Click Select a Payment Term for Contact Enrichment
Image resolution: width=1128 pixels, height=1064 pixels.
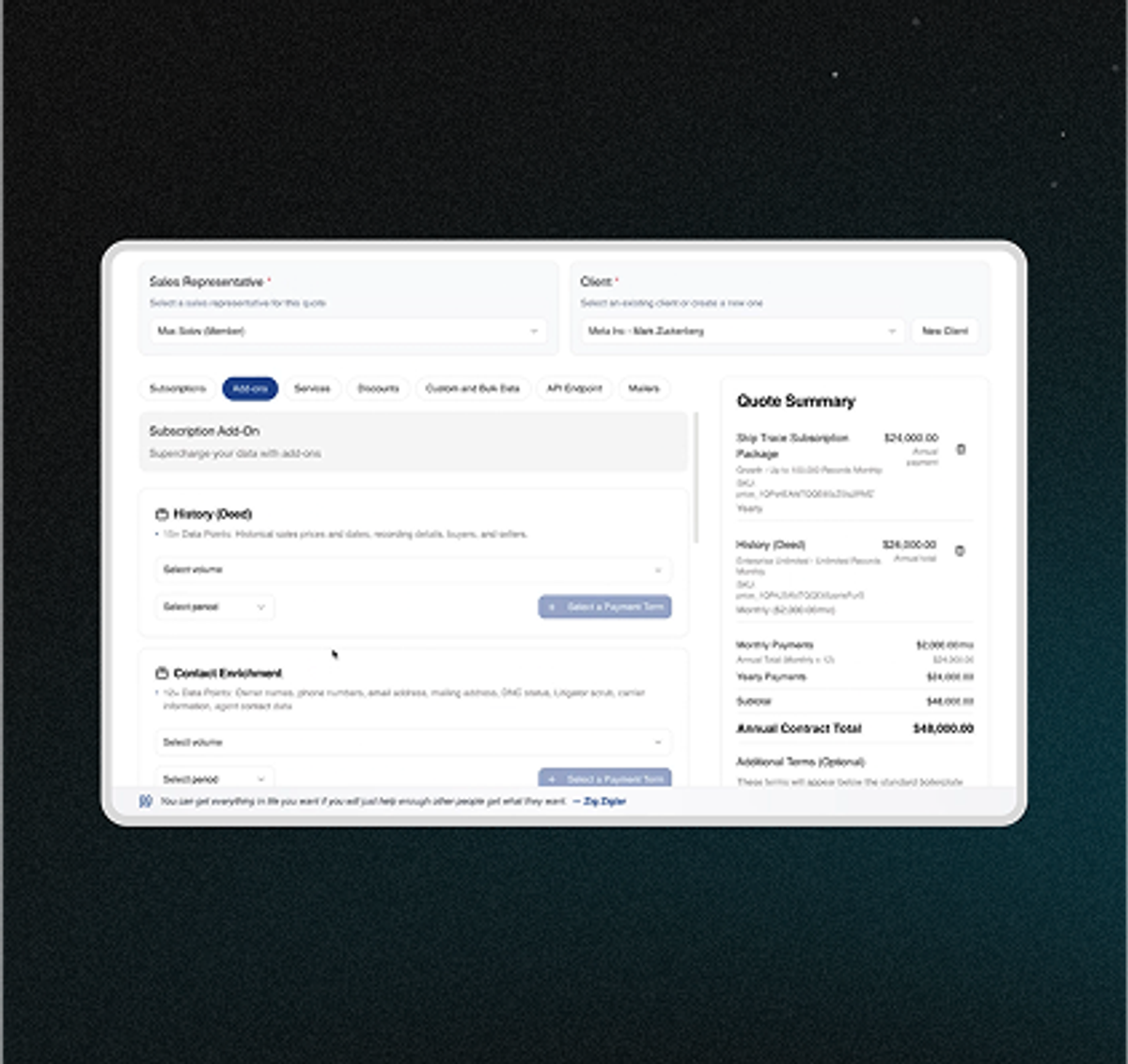(x=605, y=778)
